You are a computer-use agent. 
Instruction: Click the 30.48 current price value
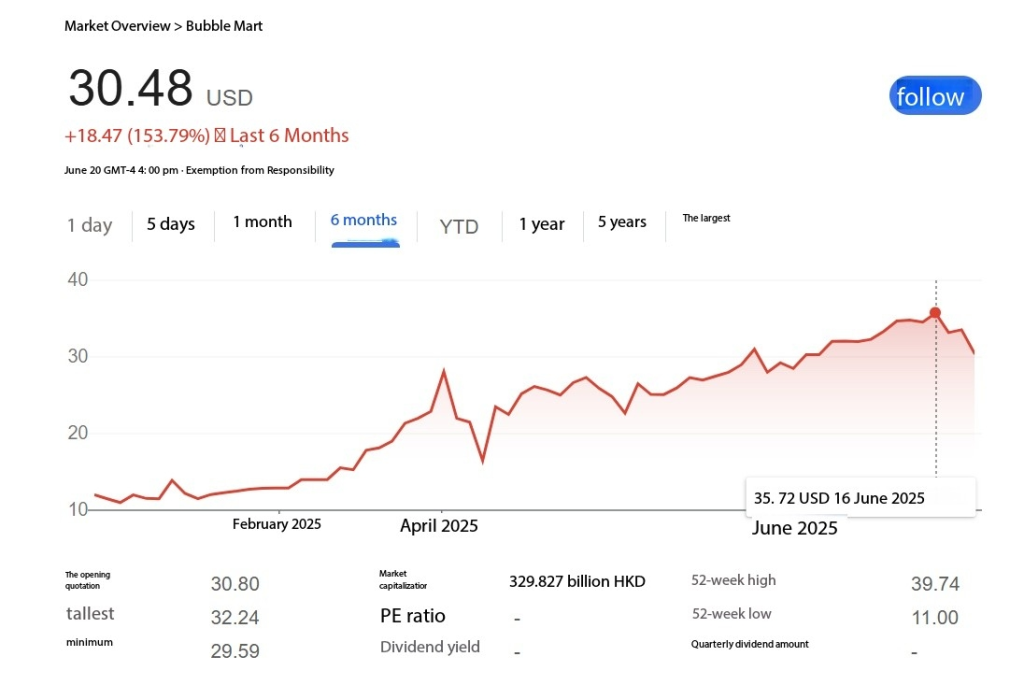pyautogui.click(x=131, y=88)
